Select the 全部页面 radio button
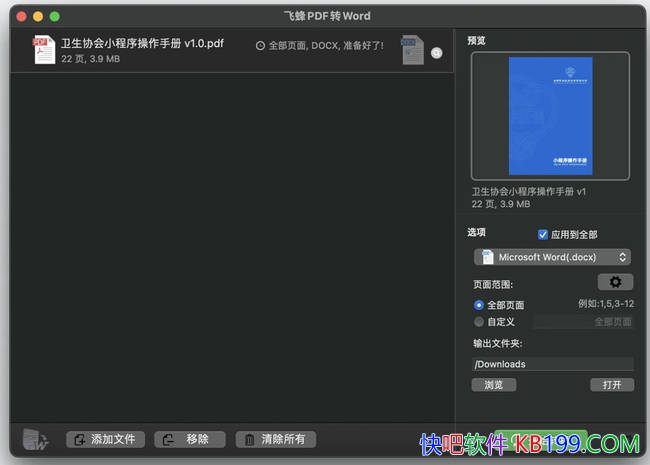Viewport: 650px width, 465px height. [x=479, y=305]
